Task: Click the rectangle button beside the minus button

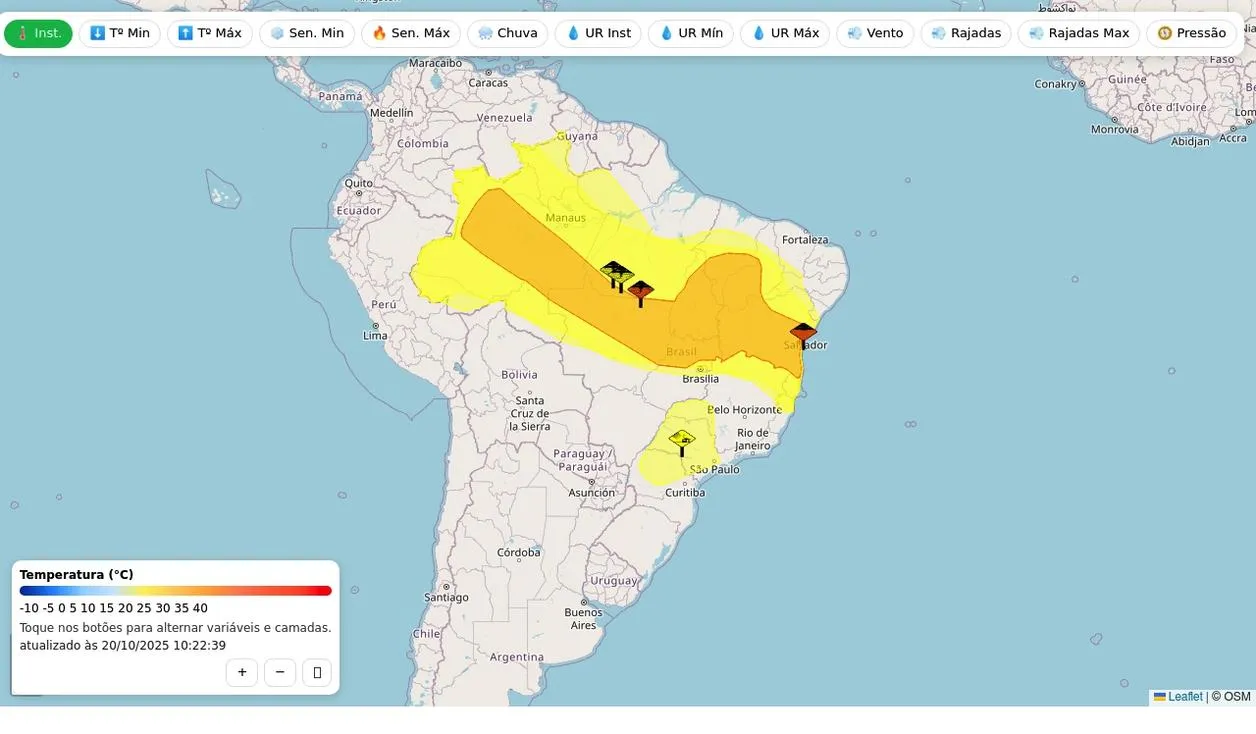Action: (x=317, y=672)
